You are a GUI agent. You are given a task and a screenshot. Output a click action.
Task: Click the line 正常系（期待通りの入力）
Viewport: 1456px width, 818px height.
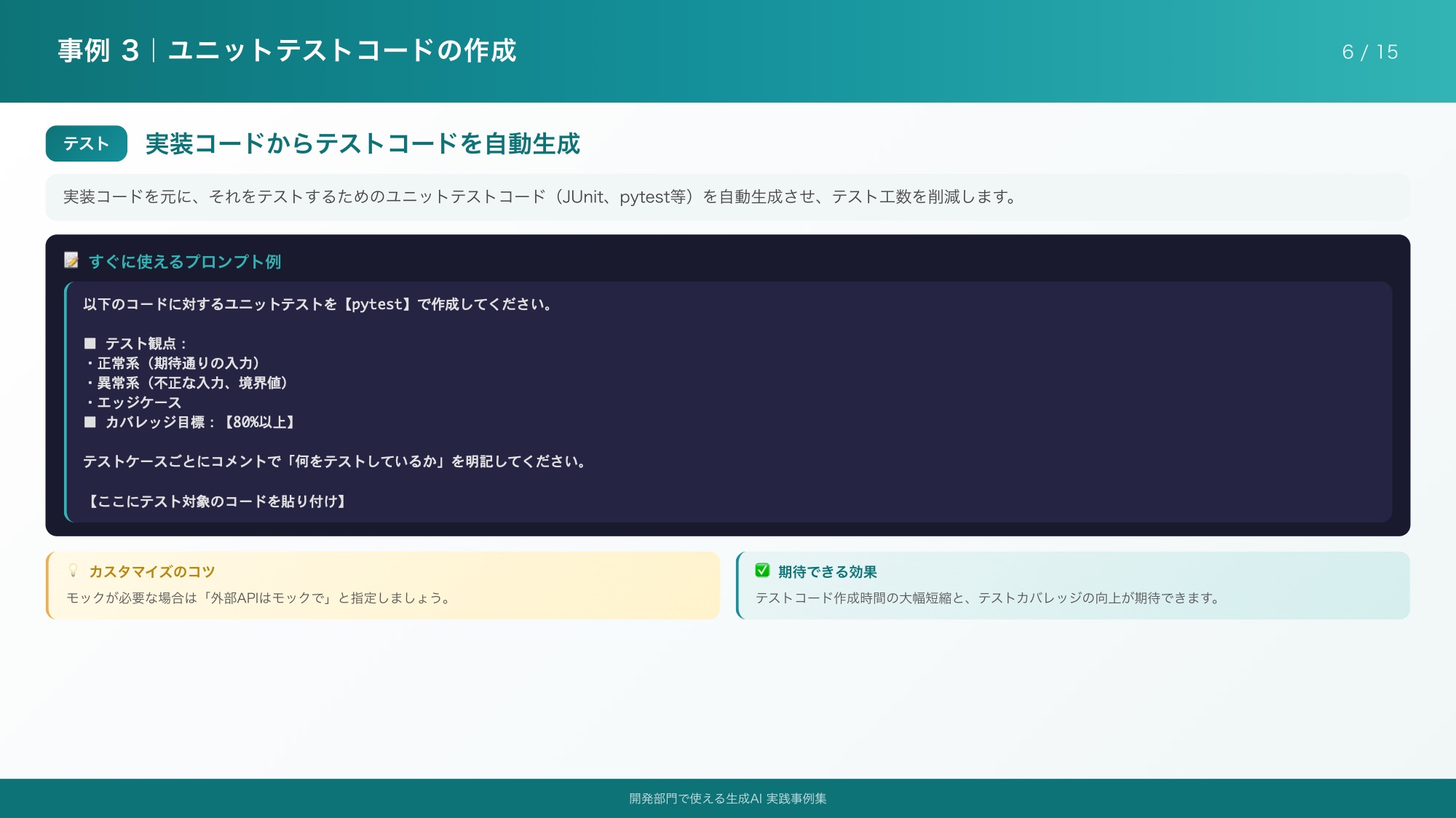[172, 363]
